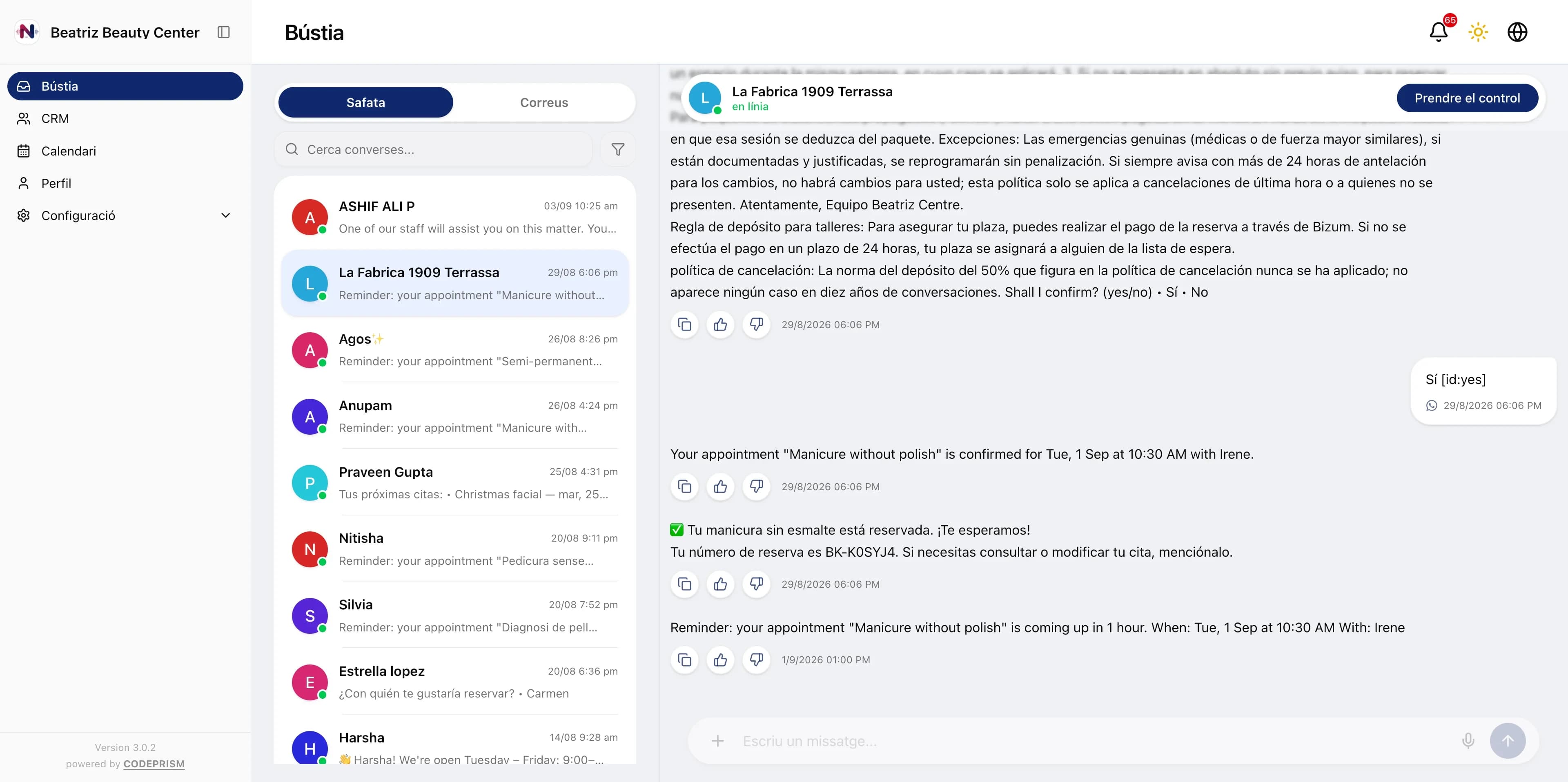This screenshot has height=782, width=1568.
Task: Toggle light theme sun icon
Action: tap(1478, 32)
